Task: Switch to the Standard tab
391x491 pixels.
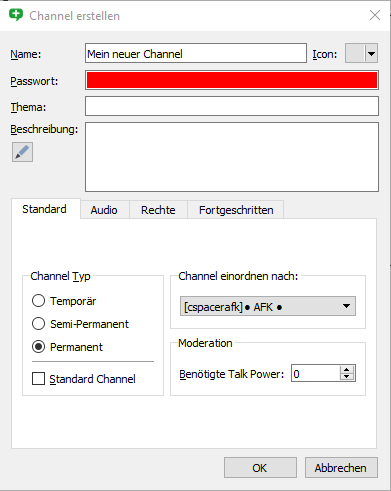Action: [46, 209]
